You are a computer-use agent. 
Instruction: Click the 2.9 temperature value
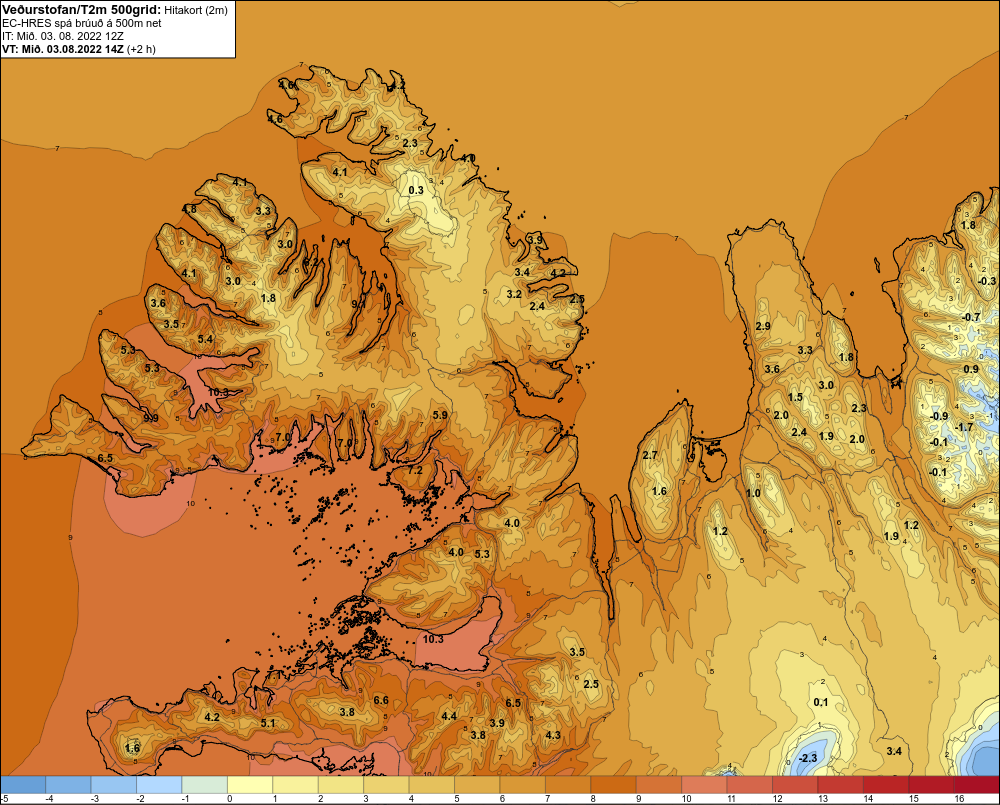763,326
